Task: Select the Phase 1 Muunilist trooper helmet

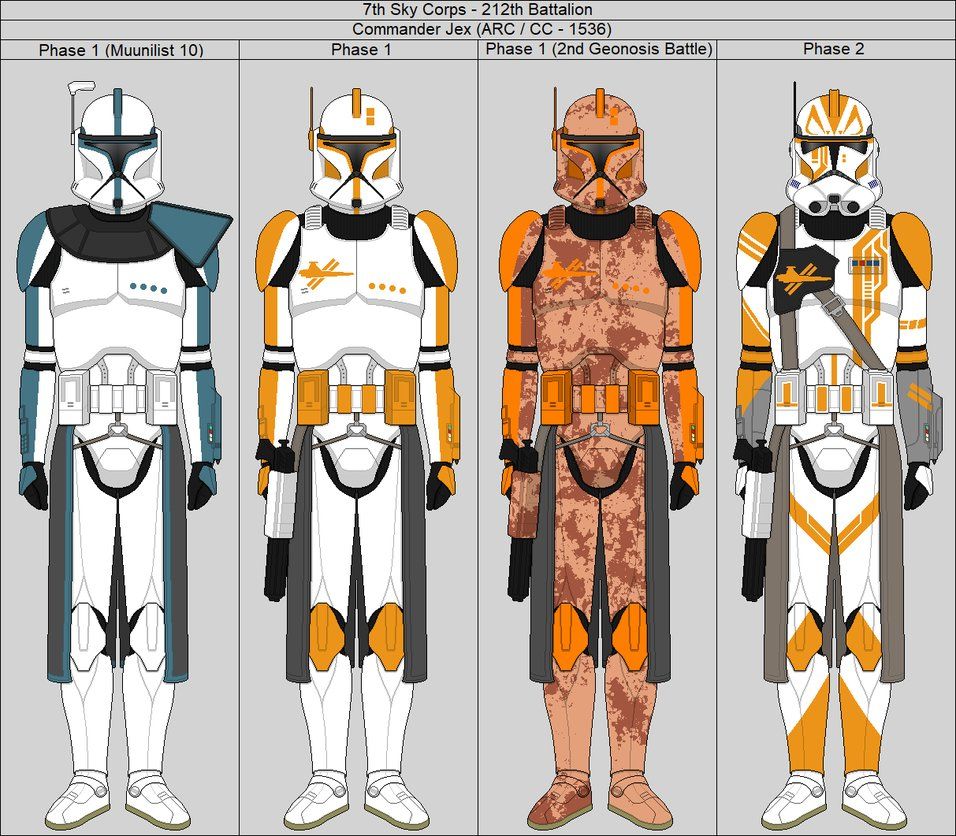Action: coord(117,150)
